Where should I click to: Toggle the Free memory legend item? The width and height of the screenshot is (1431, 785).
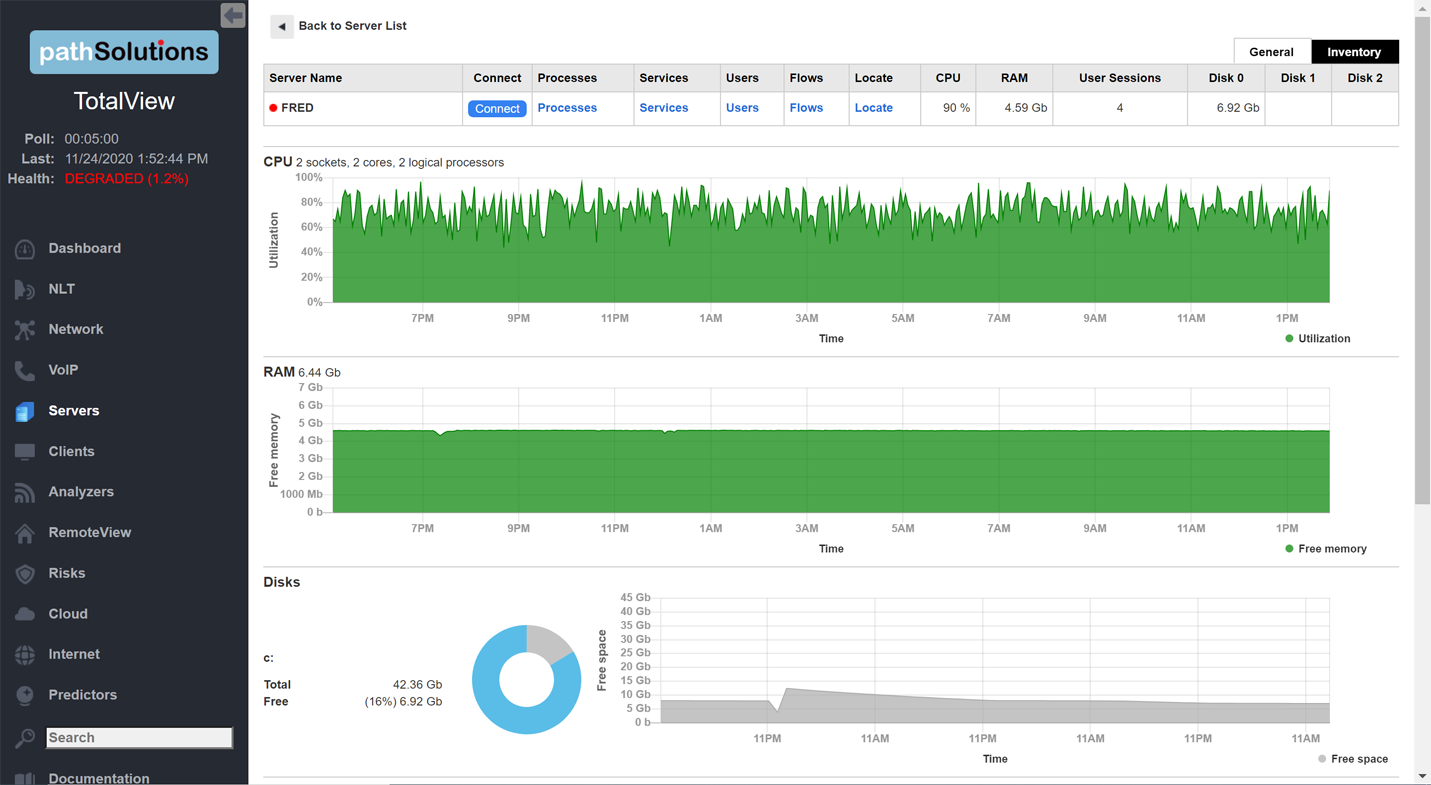pyautogui.click(x=1324, y=549)
